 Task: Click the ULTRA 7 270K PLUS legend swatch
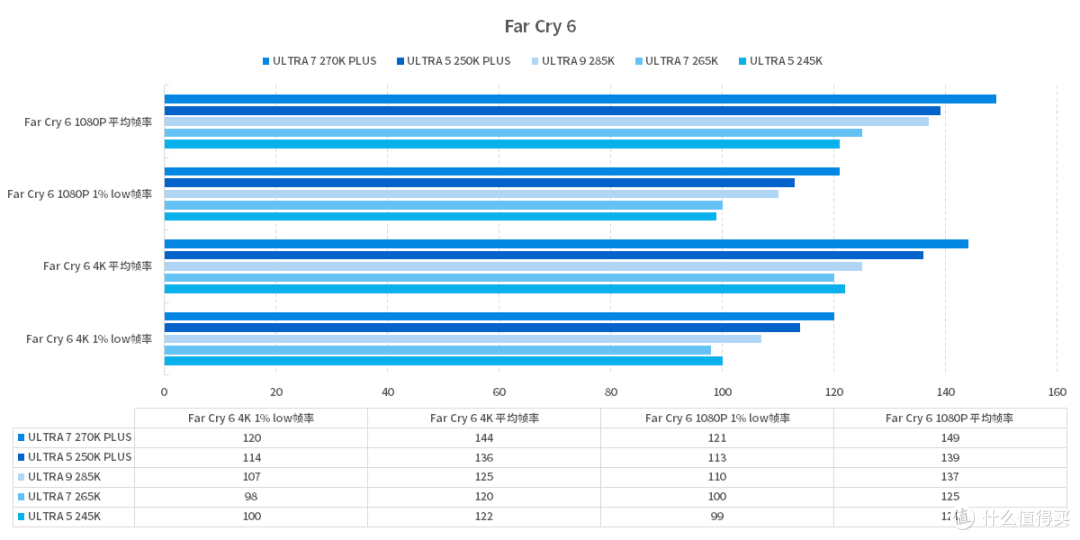coord(266,61)
